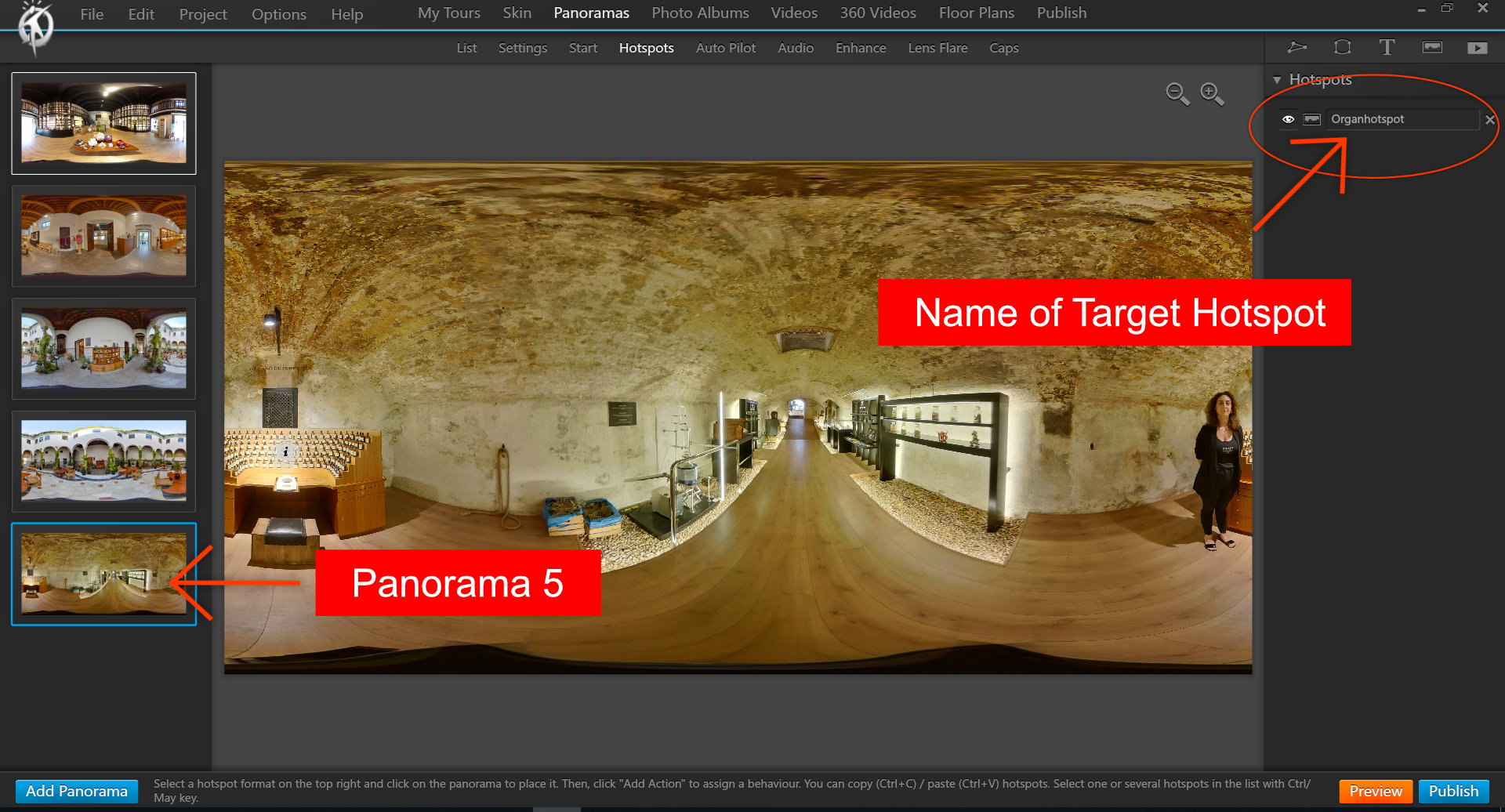The image size is (1505, 812).
Task: Collapse the Hotspots panel
Action: click(1277, 80)
